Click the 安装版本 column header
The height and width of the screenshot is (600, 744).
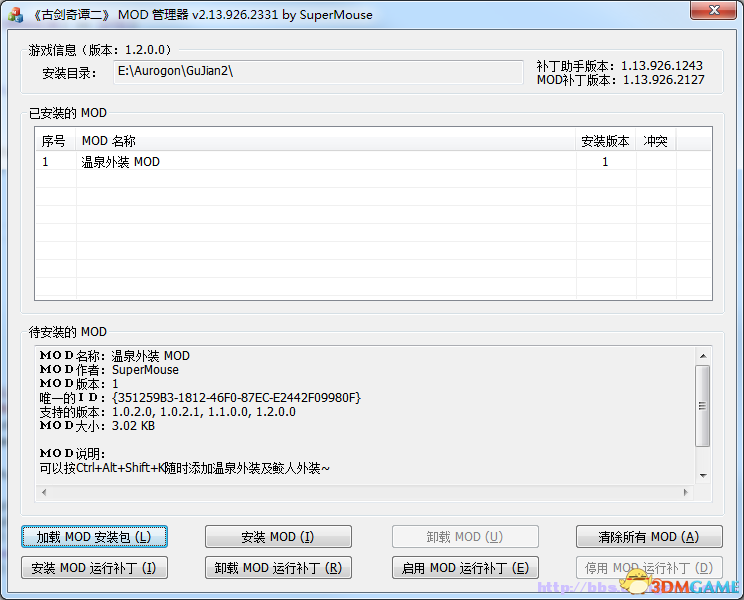(x=605, y=141)
